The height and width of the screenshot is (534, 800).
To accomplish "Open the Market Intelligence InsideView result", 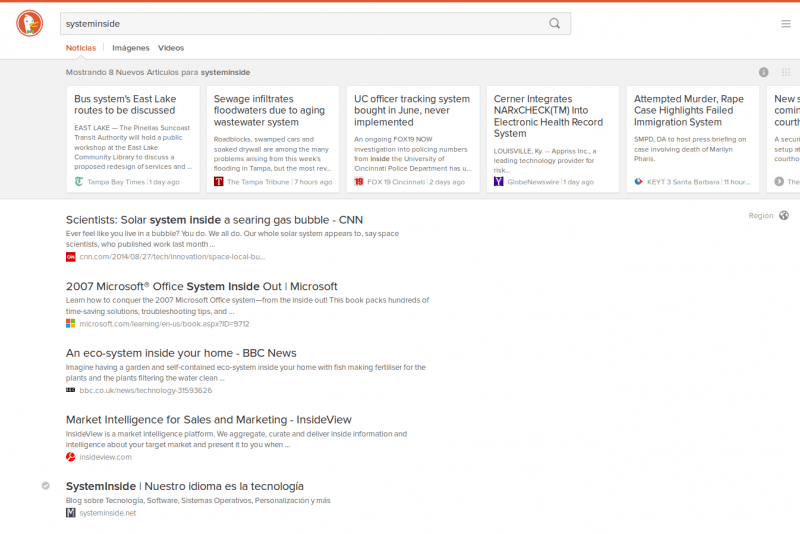I will click(x=209, y=420).
